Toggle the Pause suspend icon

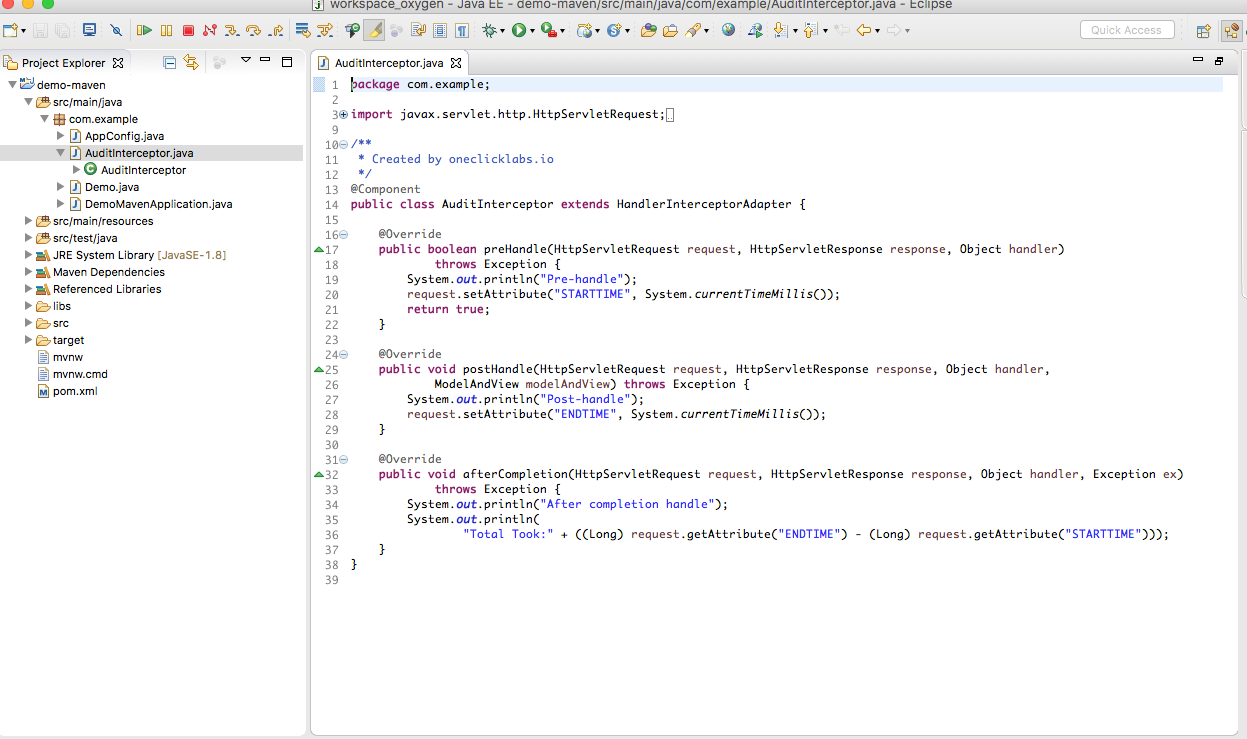164,30
